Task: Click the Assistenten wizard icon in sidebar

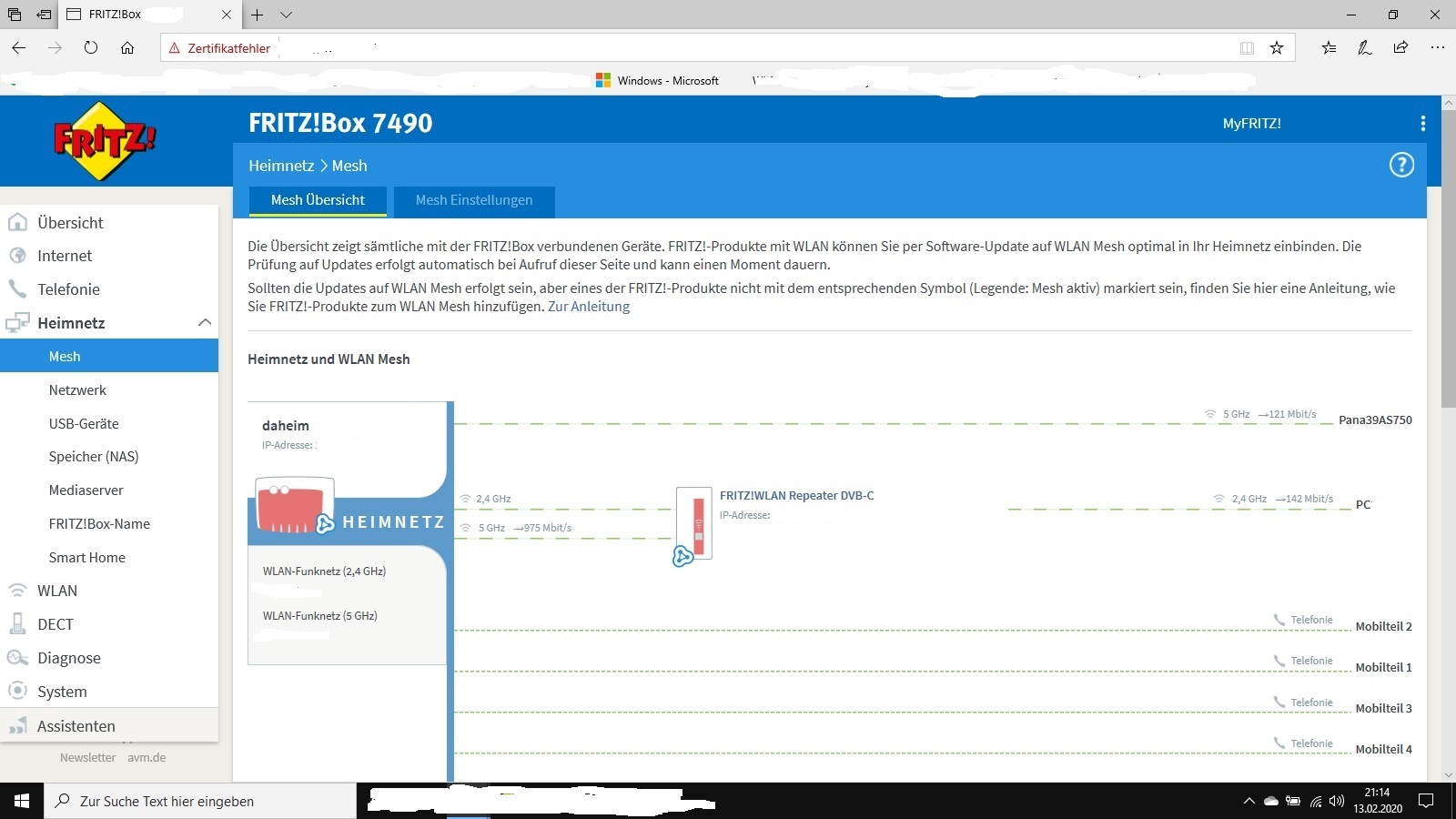Action: click(x=17, y=725)
